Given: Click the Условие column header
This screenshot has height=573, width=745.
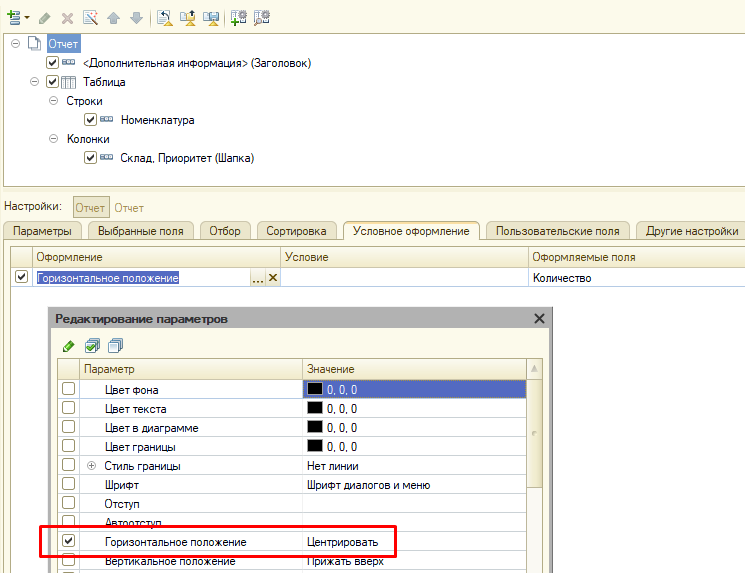Looking at the screenshot, I should [404, 257].
